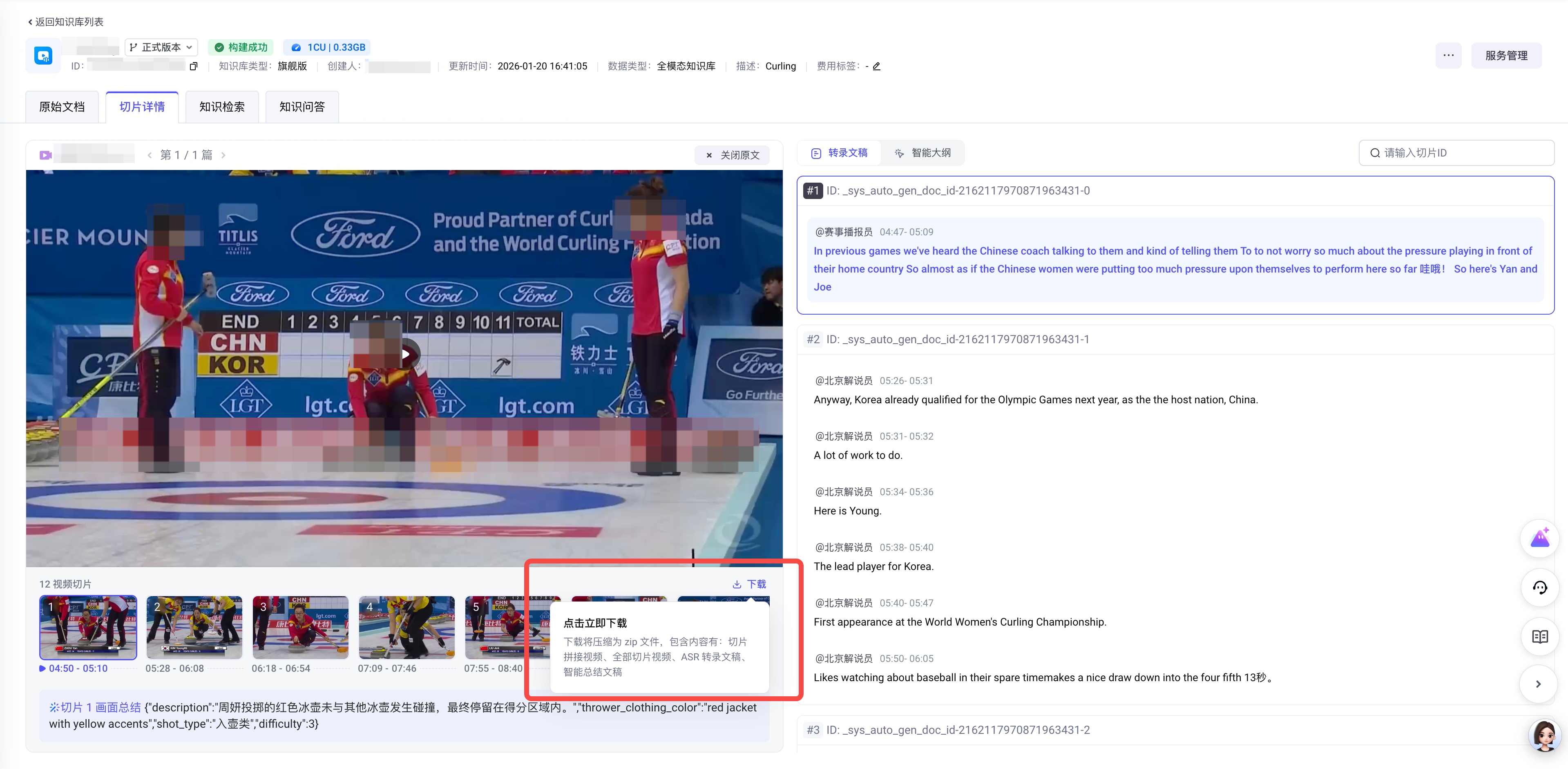1568x769 pixels.
Task: Switch to the 原始文档 tab
Action: pos(62,107)
